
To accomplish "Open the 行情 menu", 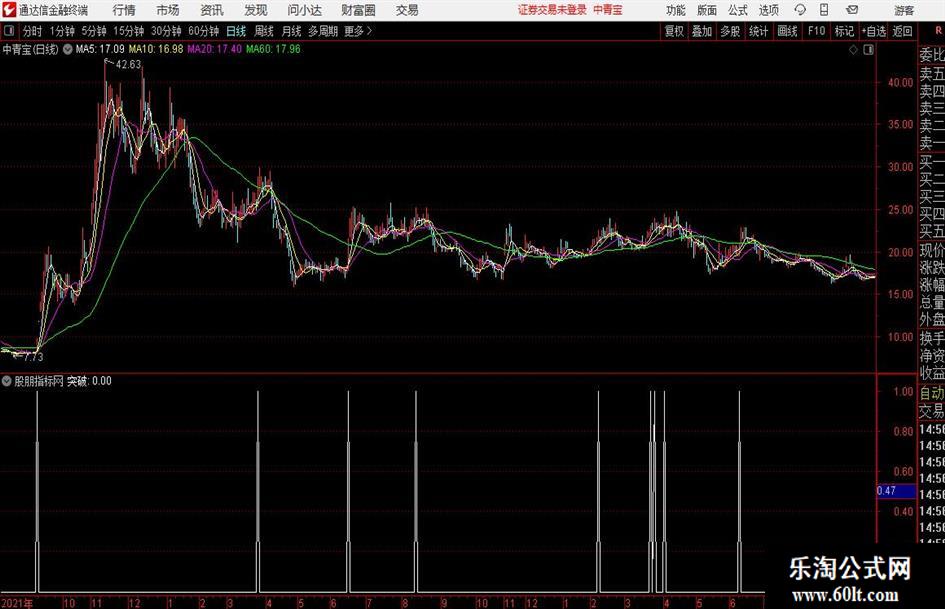I will [x=124, y=10].
